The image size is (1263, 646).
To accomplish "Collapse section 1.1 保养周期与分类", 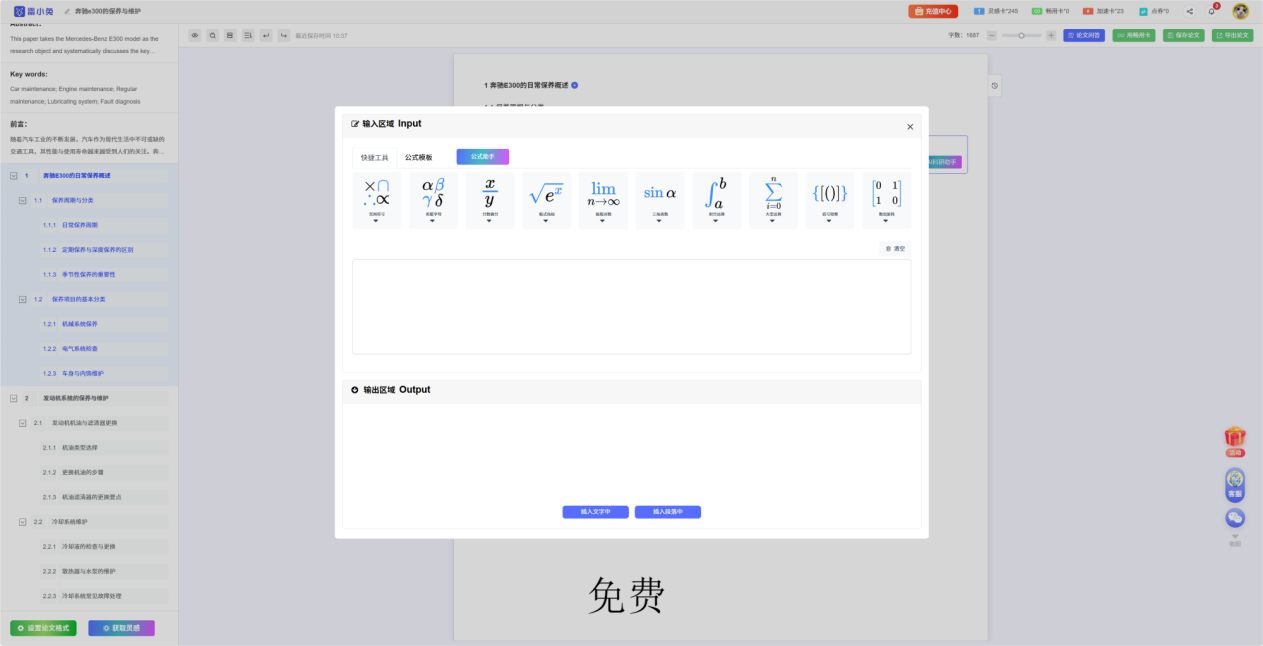I will click(23, 200).
